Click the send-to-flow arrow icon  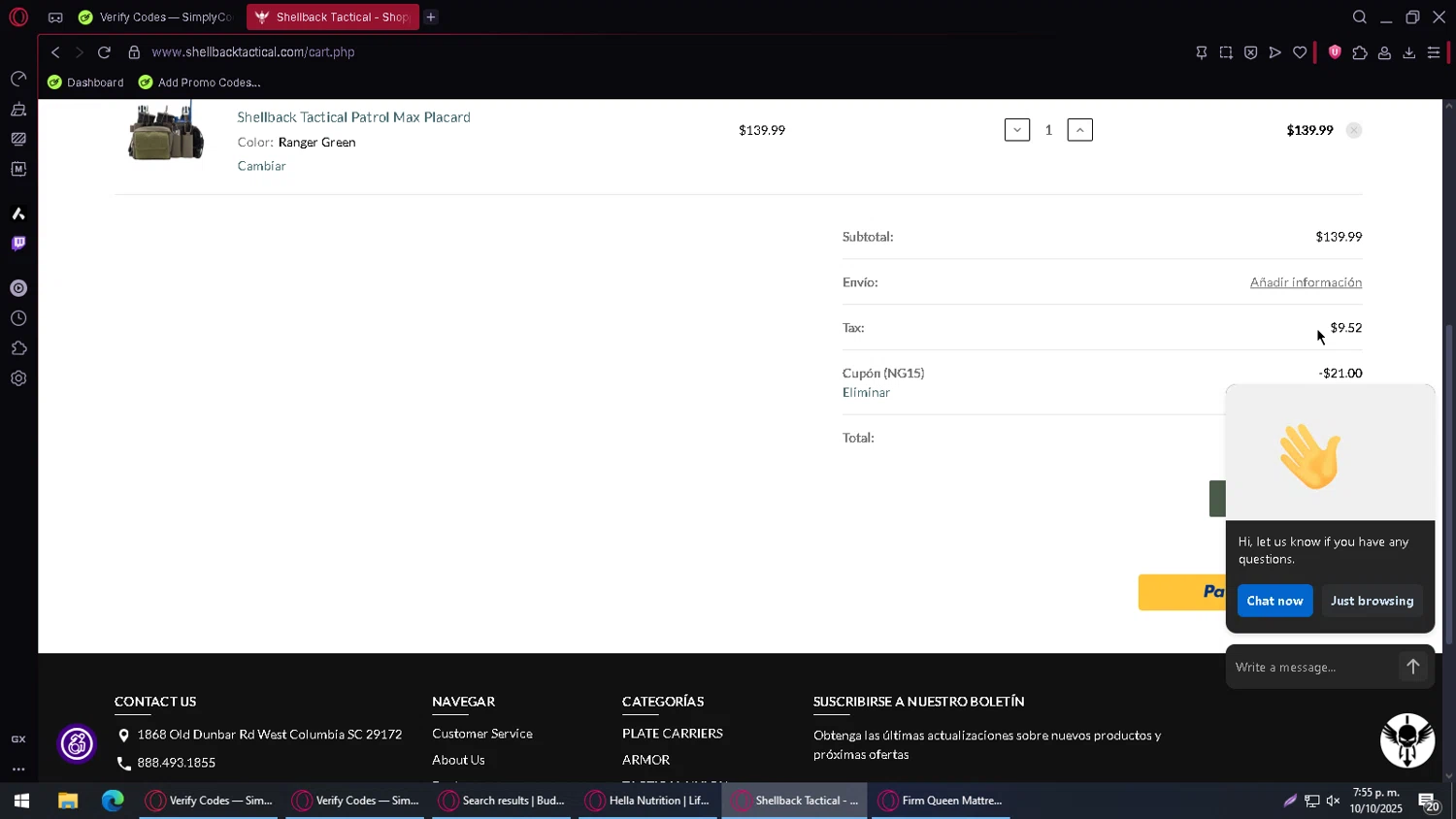pyautogui.click(x=1275, y=52)
